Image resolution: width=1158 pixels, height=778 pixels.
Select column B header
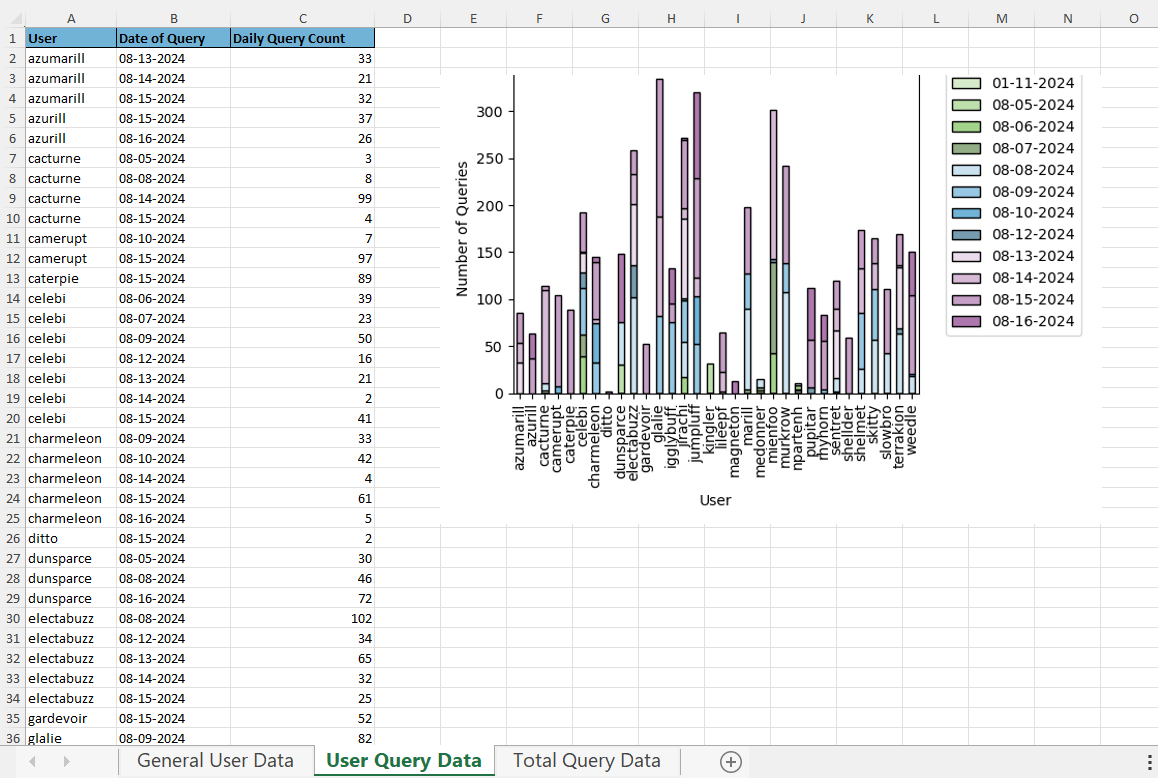click(174, 18)
